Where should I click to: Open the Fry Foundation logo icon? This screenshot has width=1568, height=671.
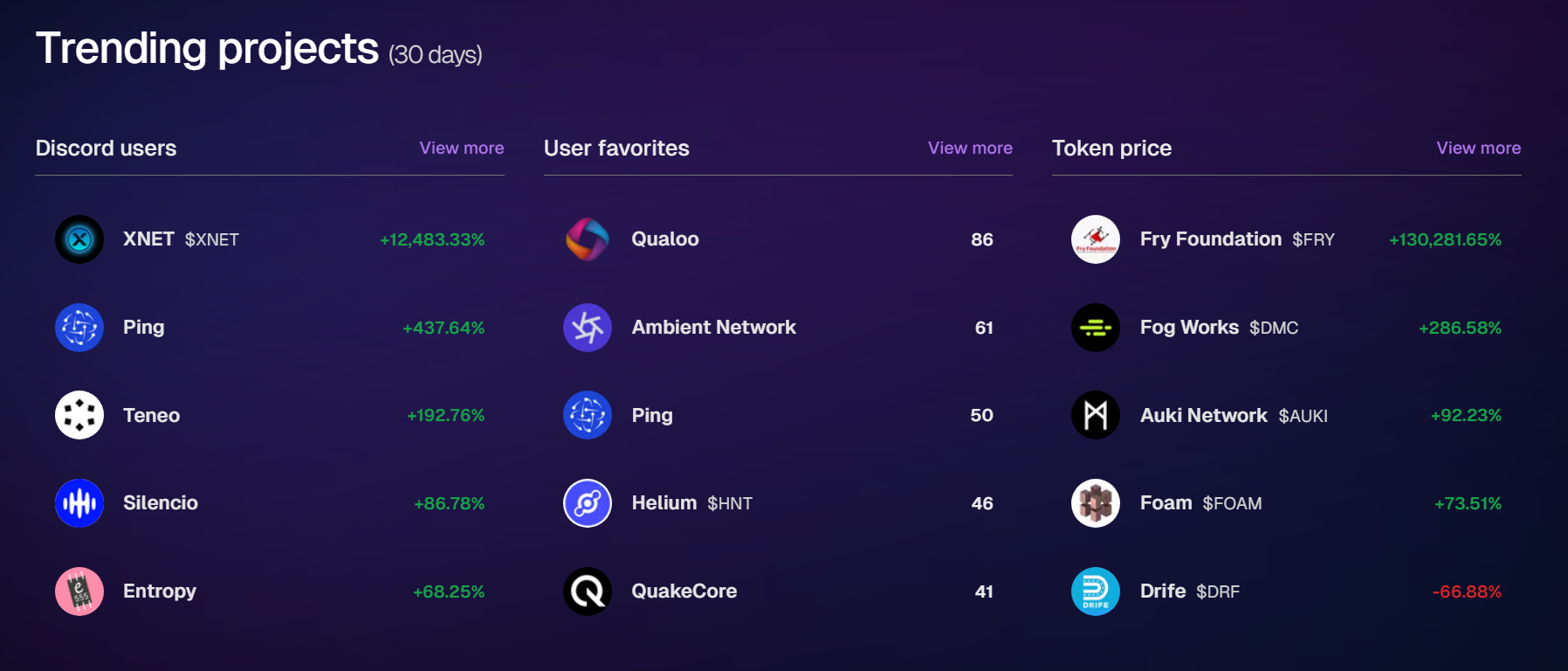tap(1096, 239)
